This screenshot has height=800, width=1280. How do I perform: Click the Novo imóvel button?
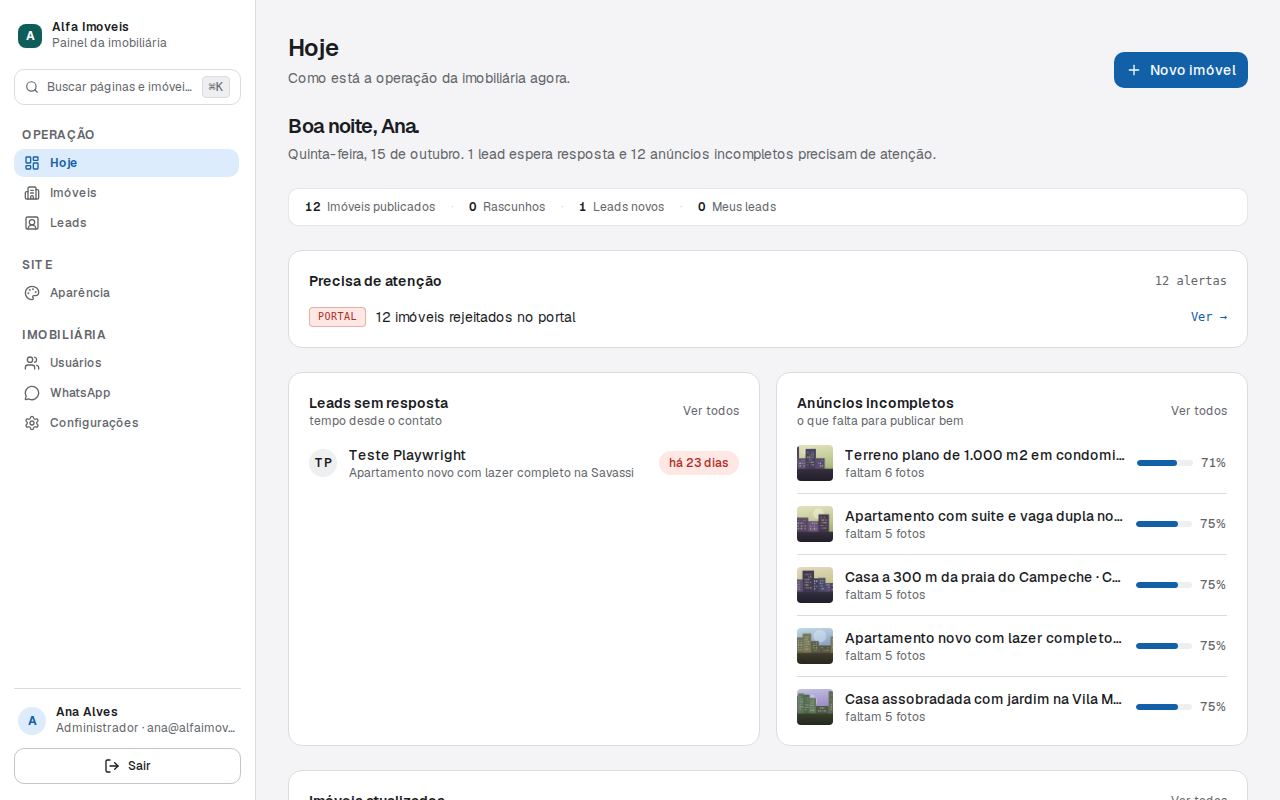pos(1181,70)
